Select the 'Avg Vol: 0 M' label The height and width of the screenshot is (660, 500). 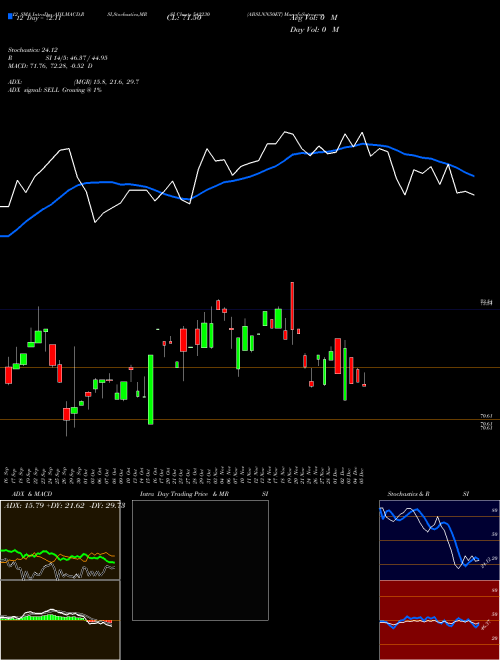pos(314,18)
